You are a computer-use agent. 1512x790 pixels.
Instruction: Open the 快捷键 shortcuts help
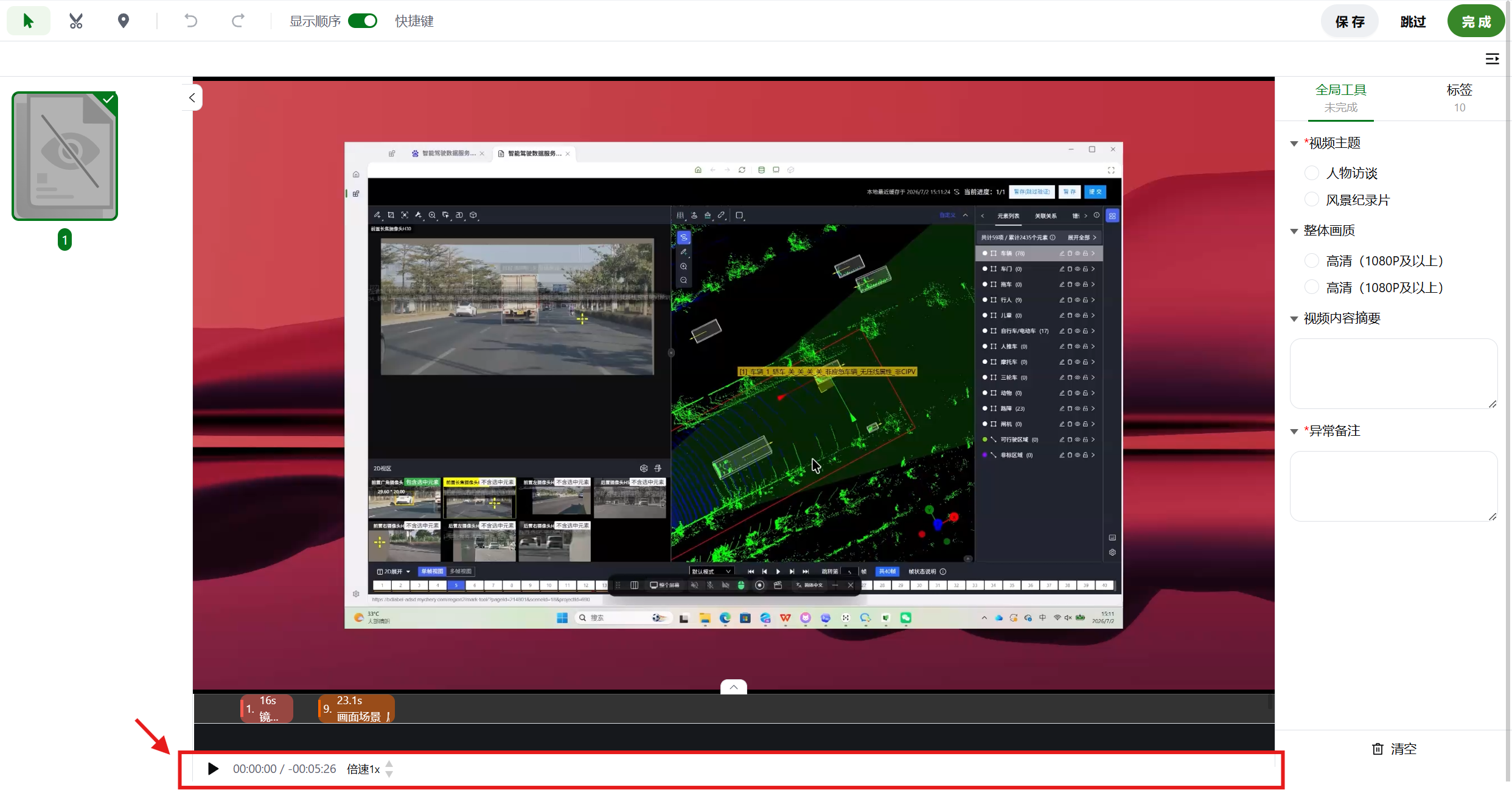[x=414, y=21]
